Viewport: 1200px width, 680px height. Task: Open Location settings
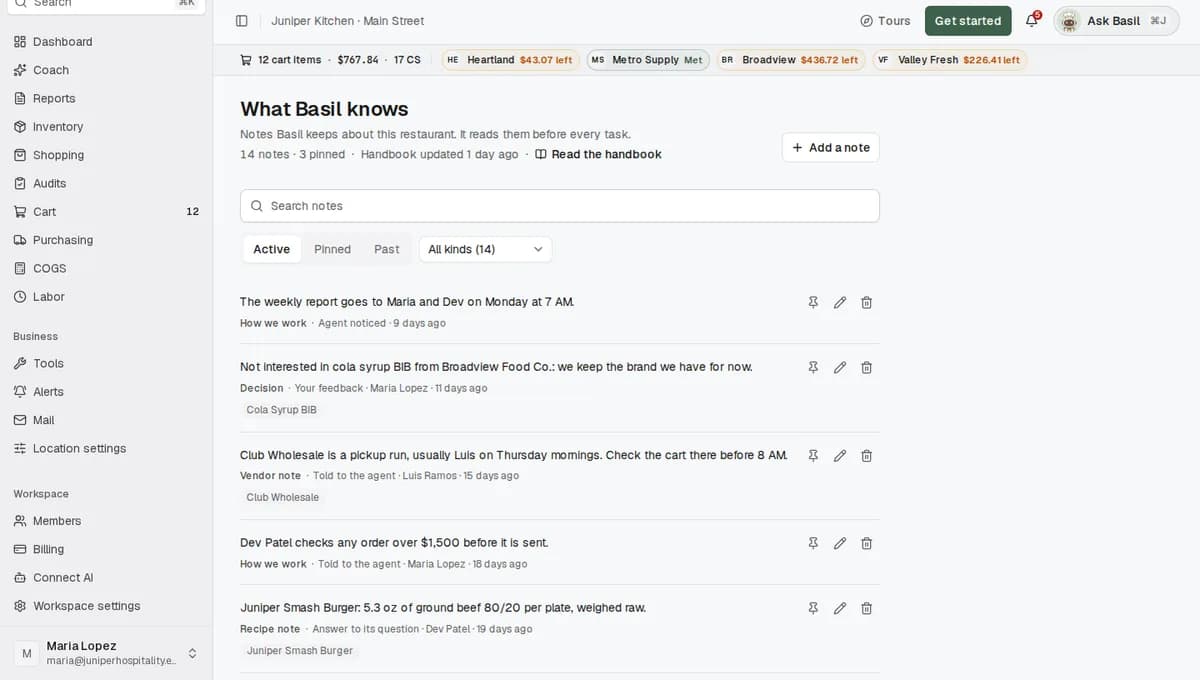(106, 449)
